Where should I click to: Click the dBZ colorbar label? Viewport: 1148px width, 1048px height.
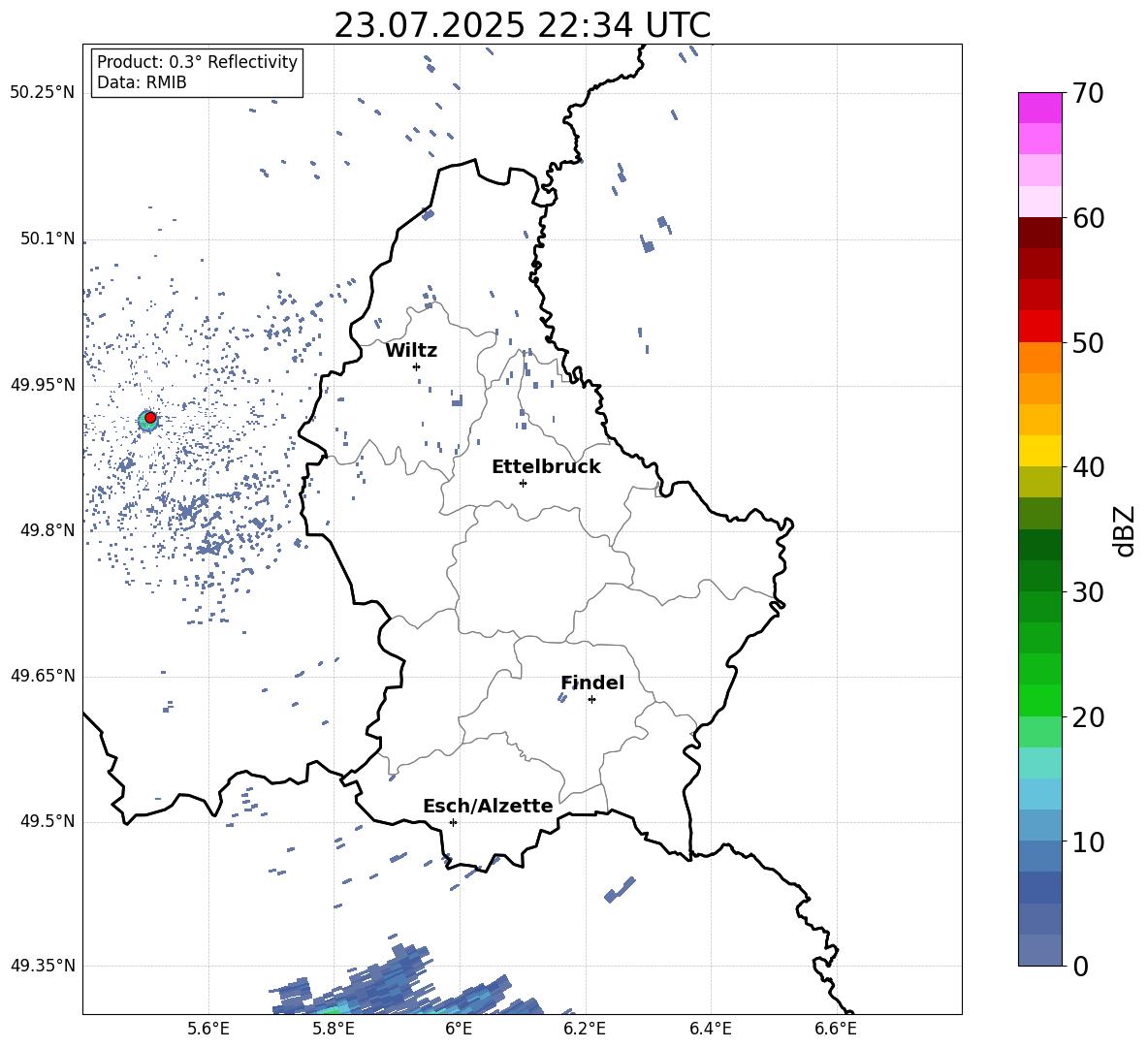[x=1126, y=531]
